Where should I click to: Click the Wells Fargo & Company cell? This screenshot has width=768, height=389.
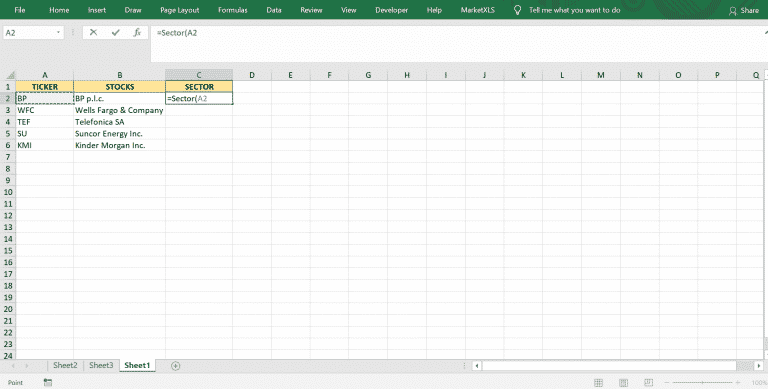tap(120, 110)
